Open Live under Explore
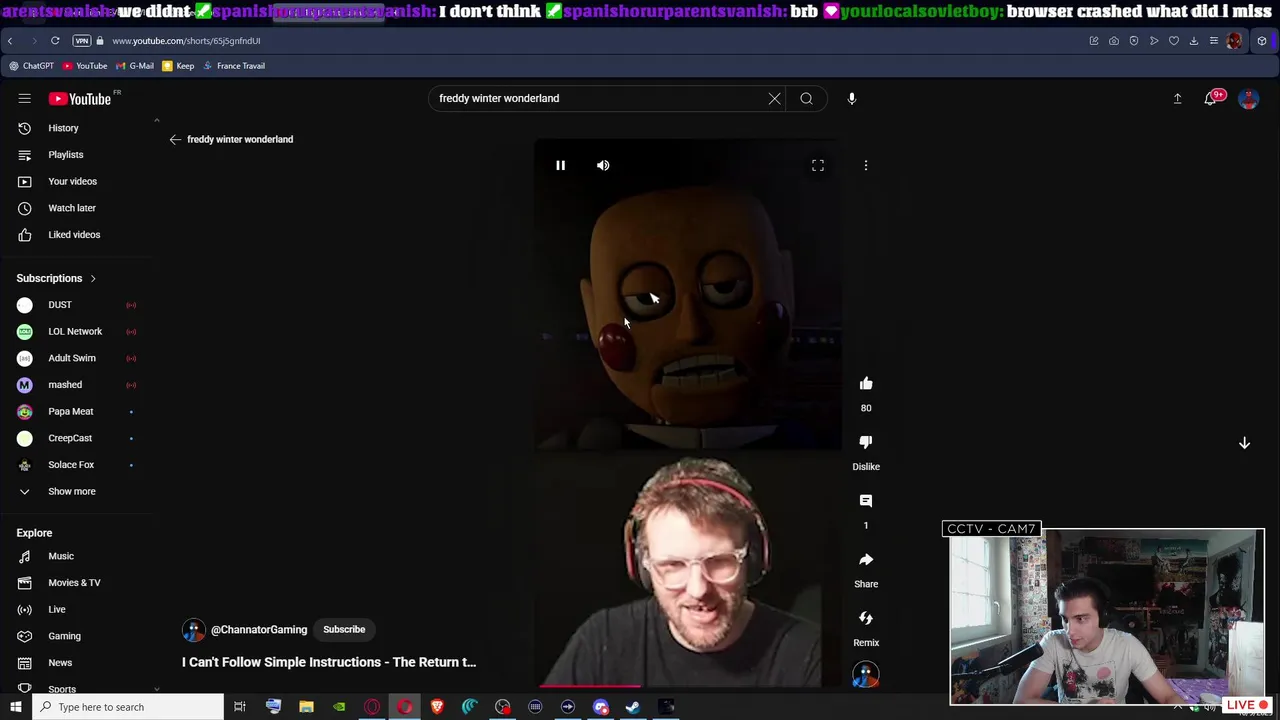 click(x=57, y=609)
